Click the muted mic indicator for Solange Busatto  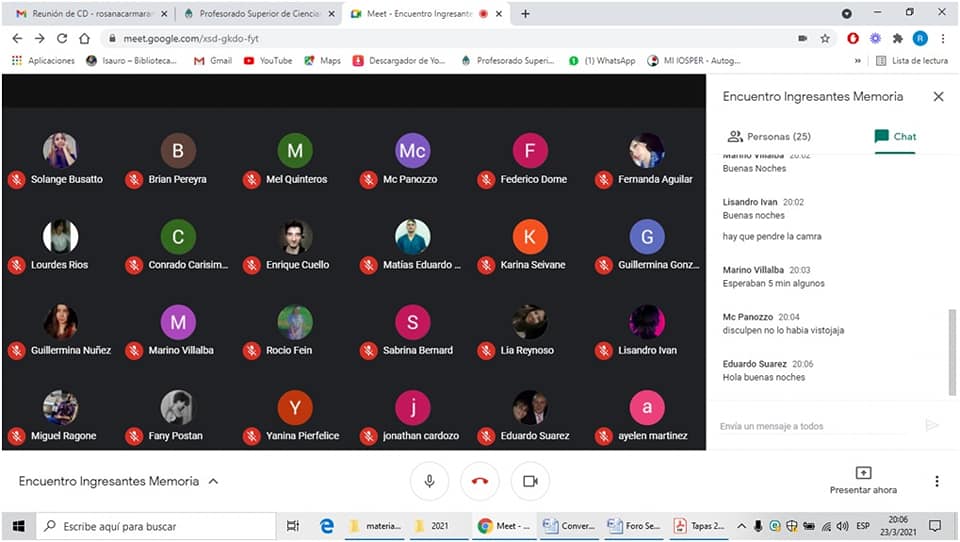coord(17,180)
